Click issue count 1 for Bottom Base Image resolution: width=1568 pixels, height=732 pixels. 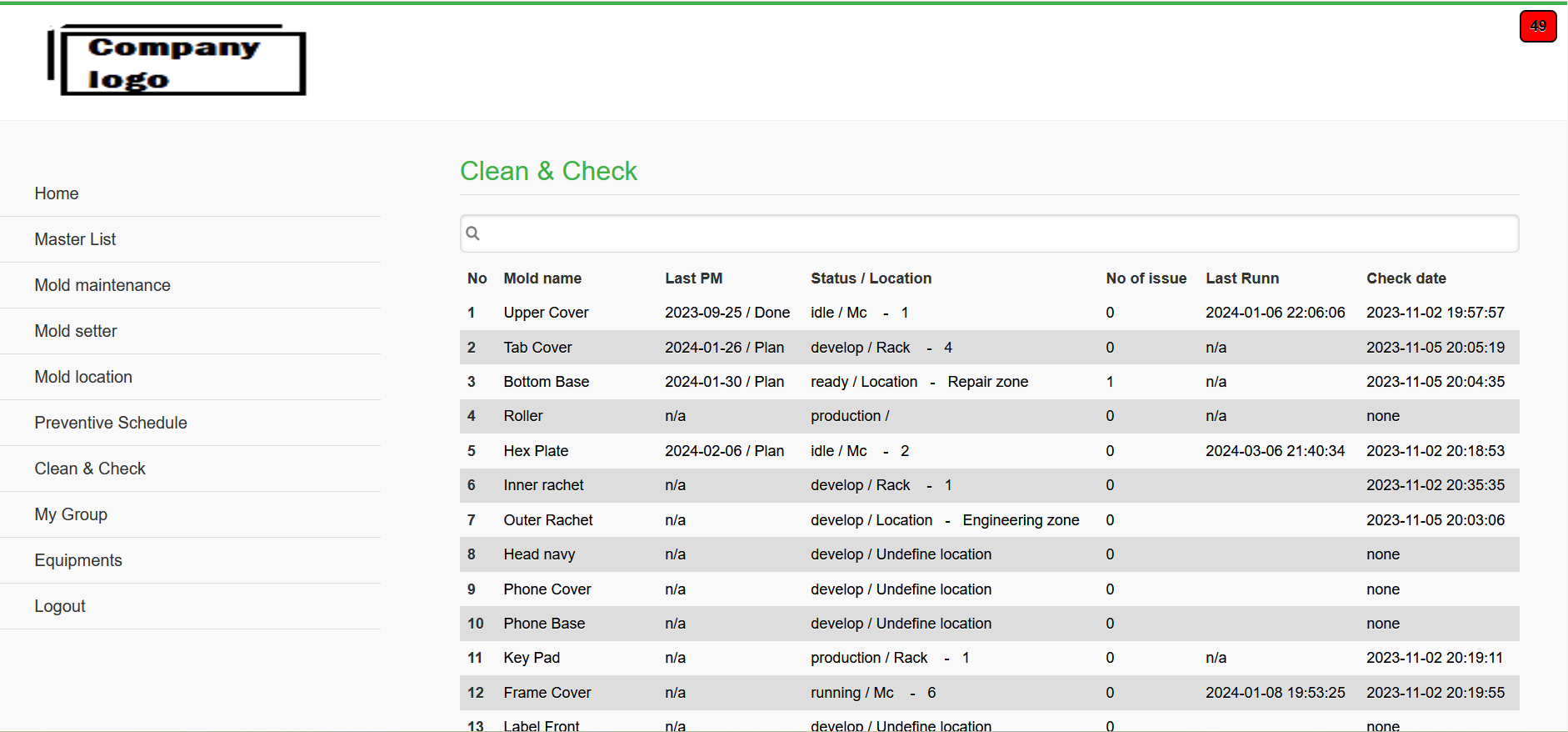tap(1110, 382)
